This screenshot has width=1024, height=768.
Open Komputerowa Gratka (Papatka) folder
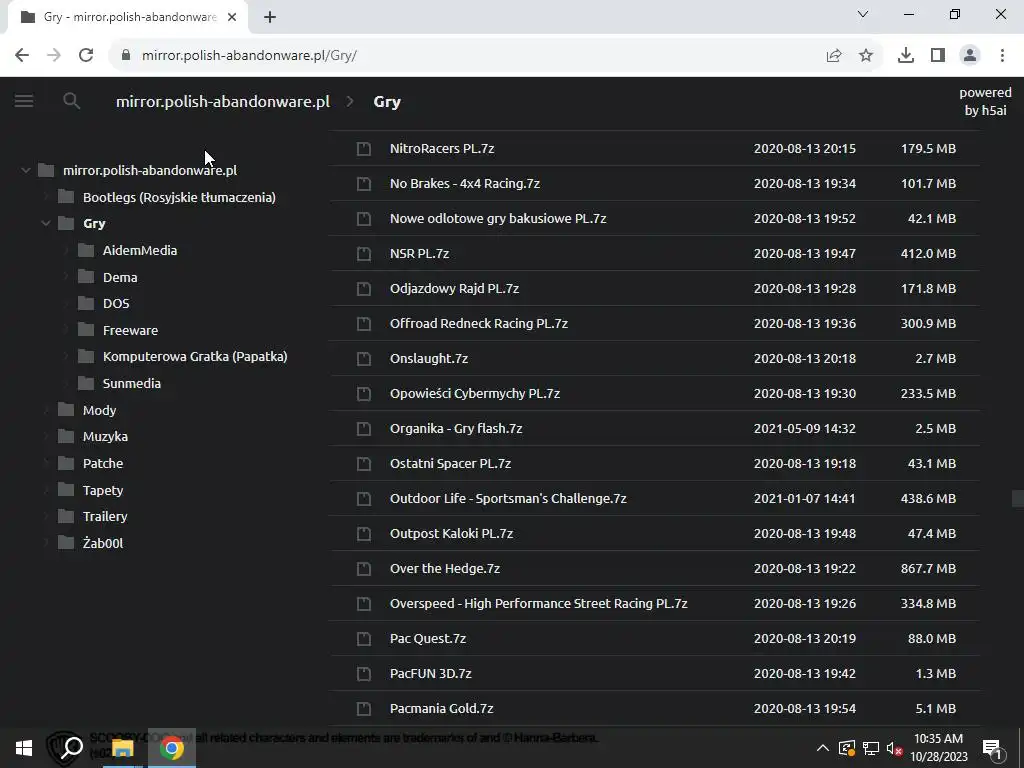[x=195, y=357]
